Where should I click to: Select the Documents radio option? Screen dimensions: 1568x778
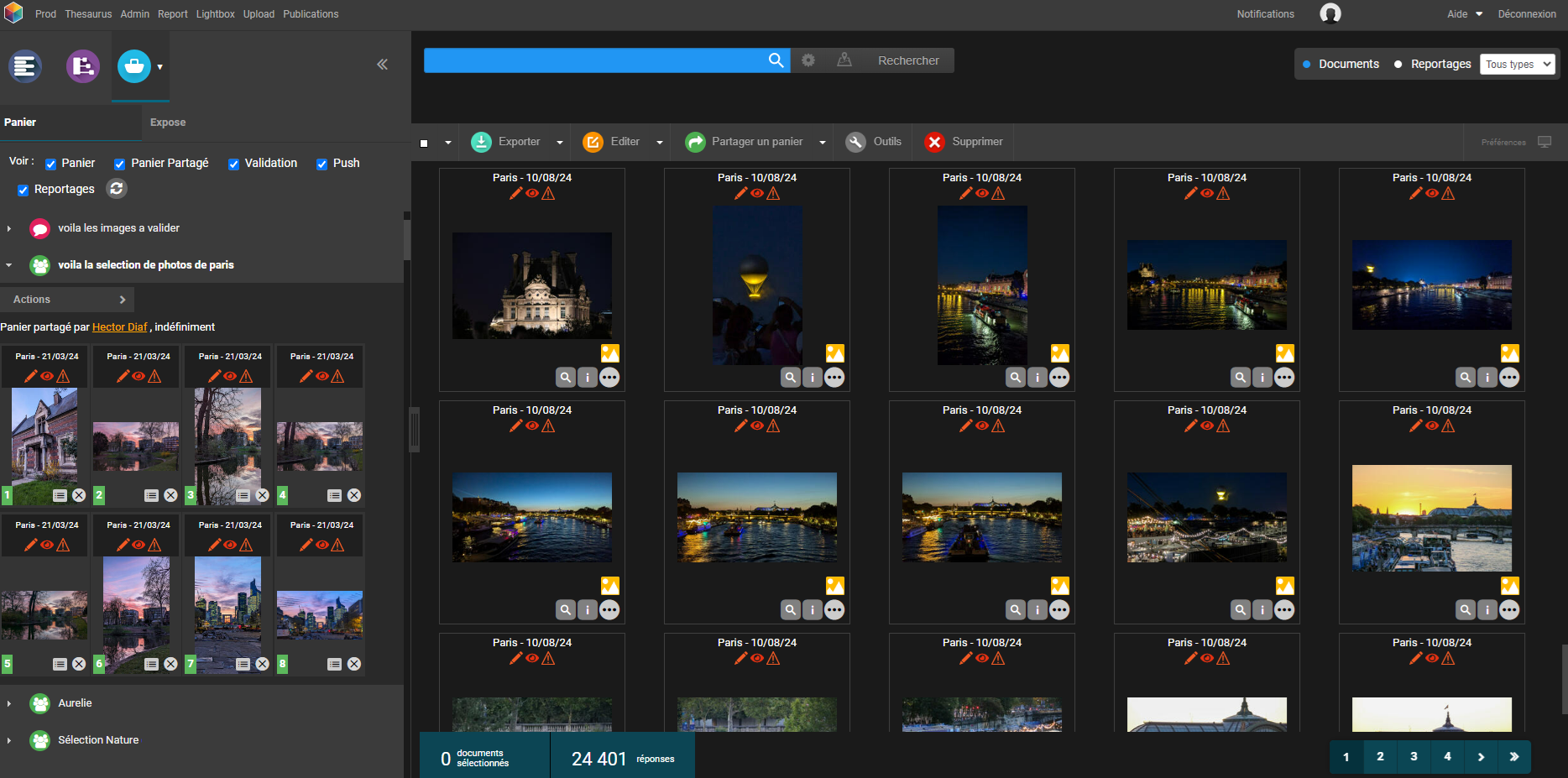pos(1307,64)
